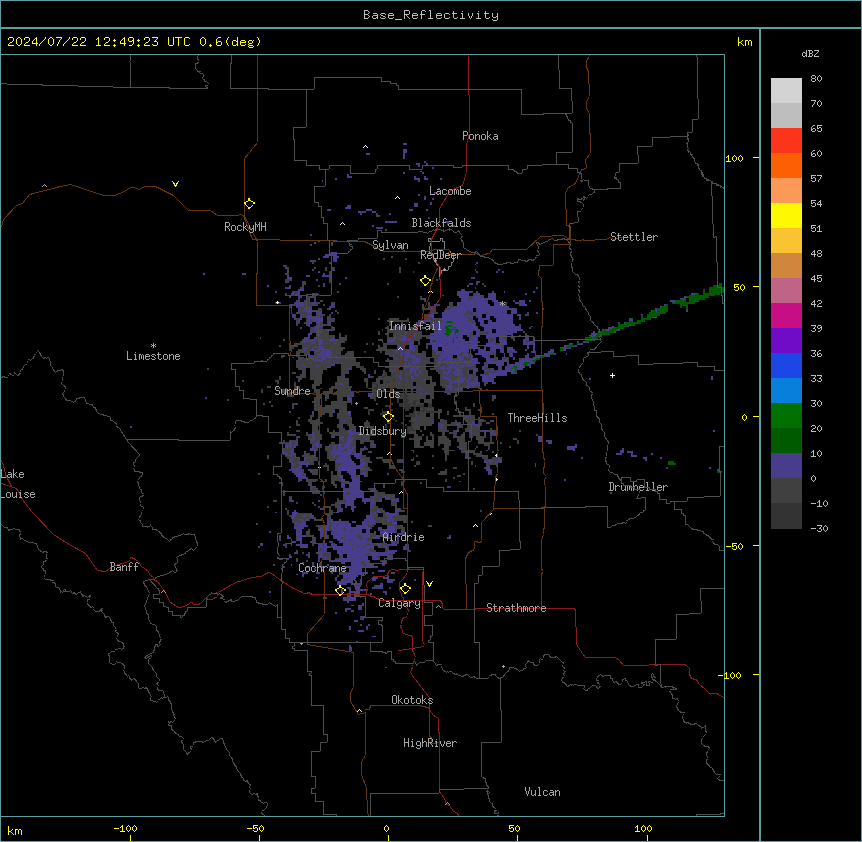This screenshot has height=842, width=862.
Task: Select the bright yellow 54–51 dBZ legend swatch
Action: (x=786, y=215)
